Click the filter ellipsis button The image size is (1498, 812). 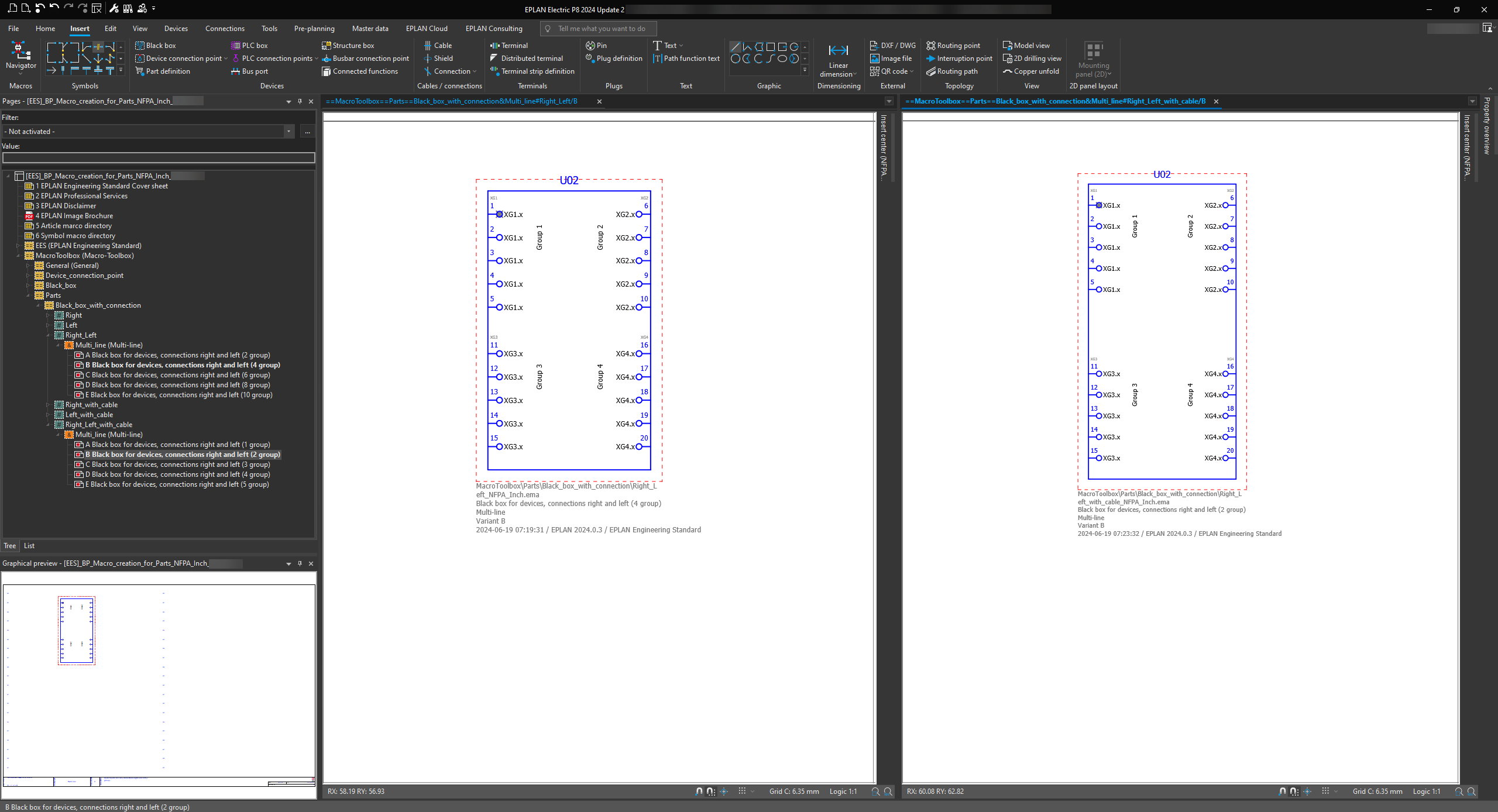tap(307, 132)
